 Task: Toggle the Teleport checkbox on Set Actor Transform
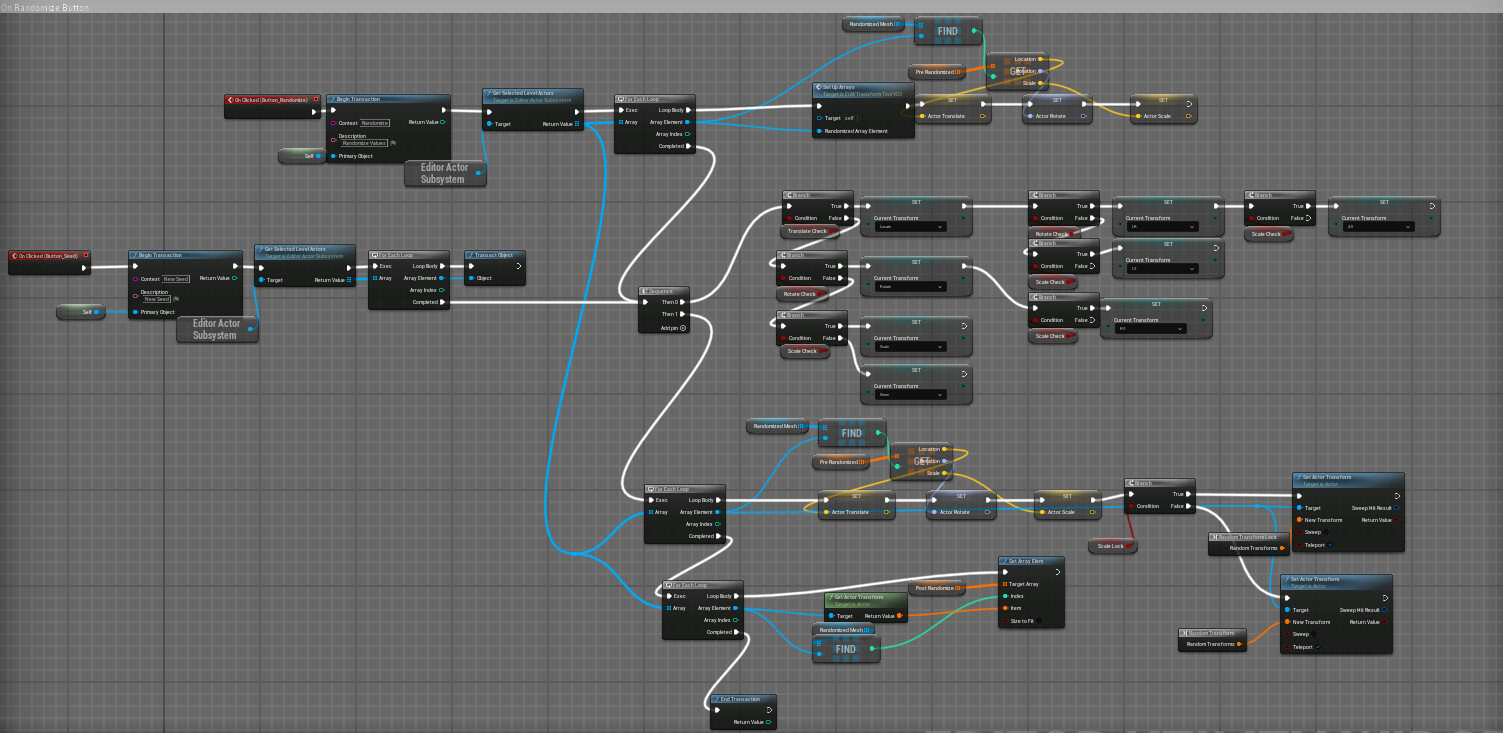tap(1330, 545)
